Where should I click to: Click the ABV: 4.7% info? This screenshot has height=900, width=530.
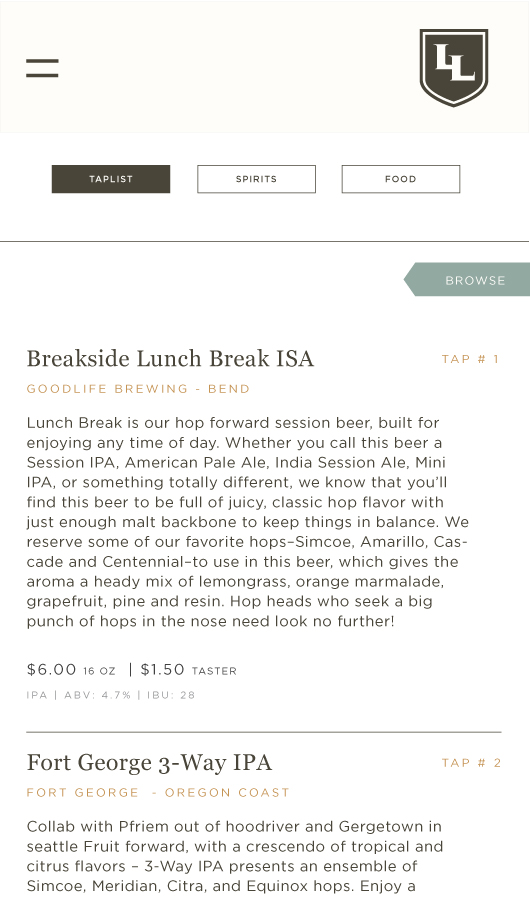[x=98, y=695]
